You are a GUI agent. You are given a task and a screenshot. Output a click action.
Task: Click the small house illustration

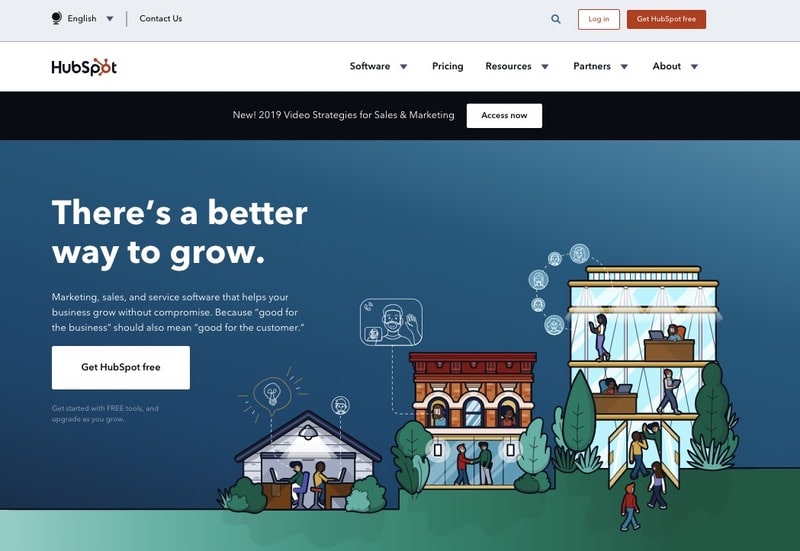pos(308,460)
